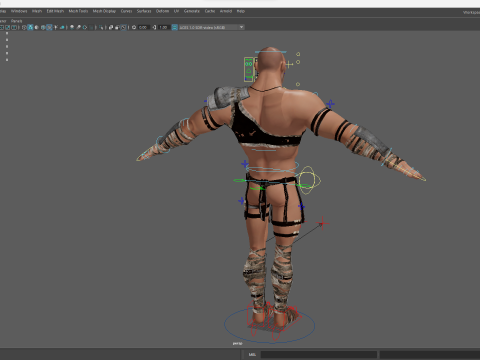480x360 pixels.
Task: Select the blue cross control beside right thigh
Action: pyautogui.click(x=301, y=207)
